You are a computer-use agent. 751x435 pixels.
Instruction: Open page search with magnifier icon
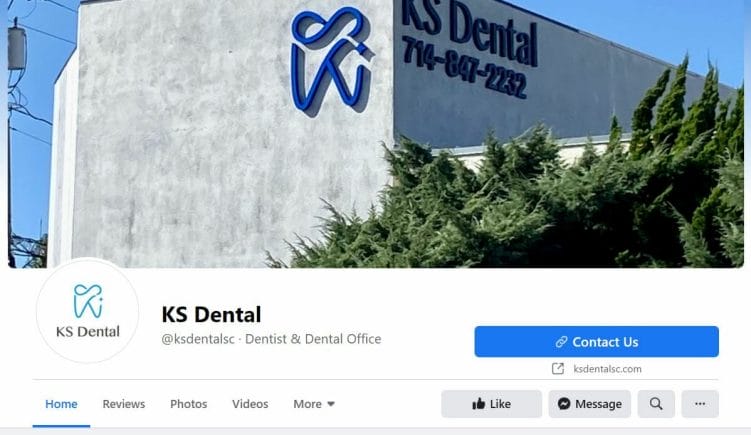tap(656, 404)
